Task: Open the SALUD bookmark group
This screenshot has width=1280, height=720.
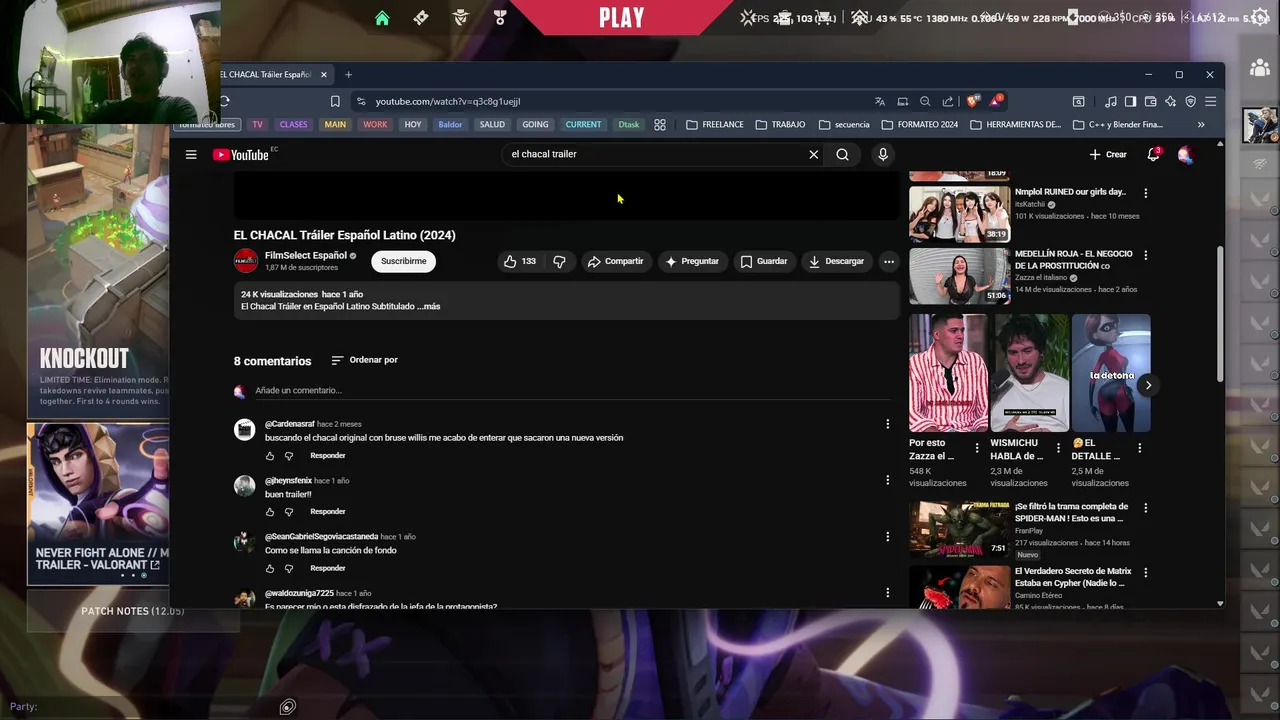Action: click(492, 125)
